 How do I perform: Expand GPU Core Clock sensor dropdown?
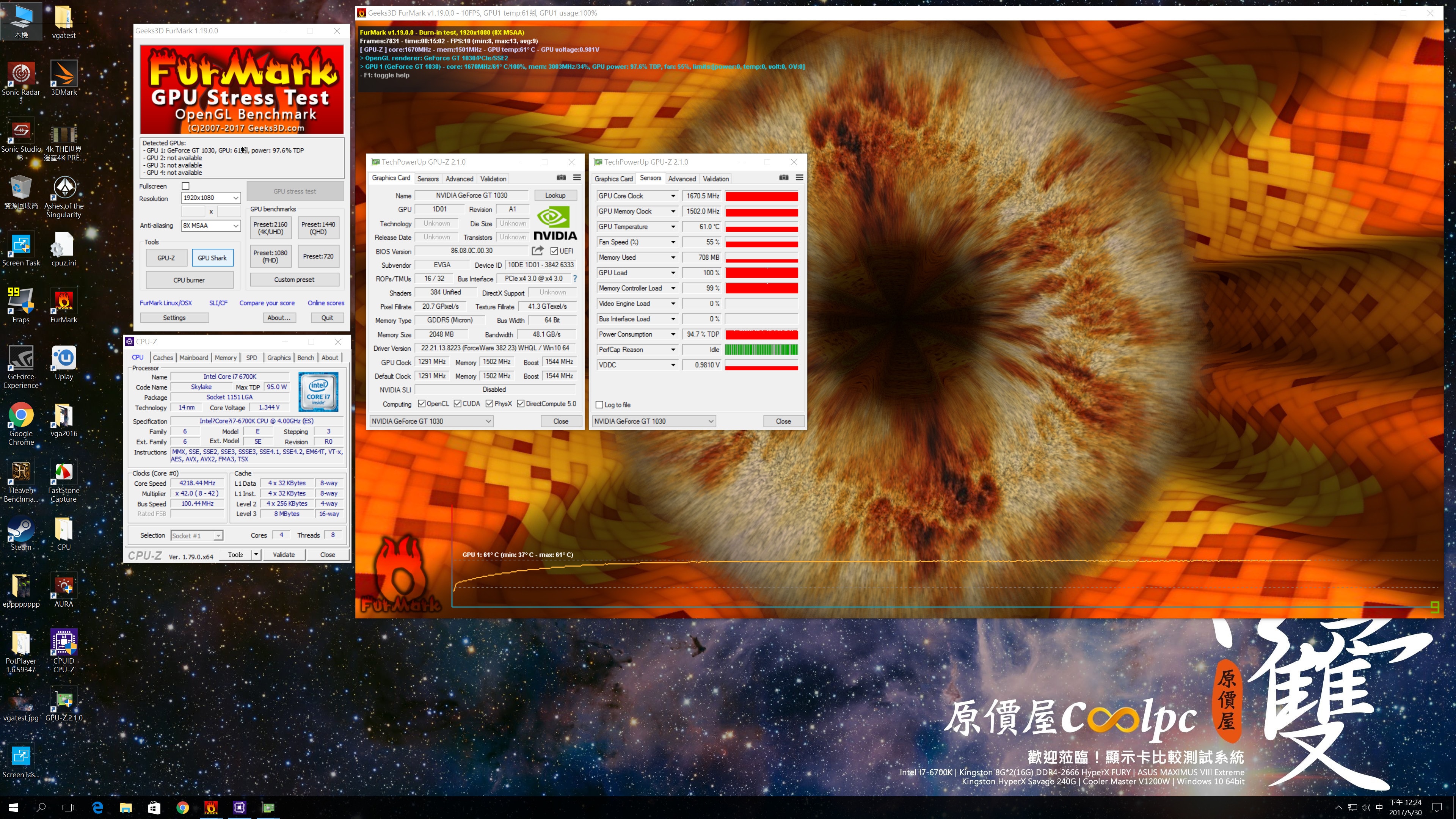pyautogui.click(x=673, y=196)
